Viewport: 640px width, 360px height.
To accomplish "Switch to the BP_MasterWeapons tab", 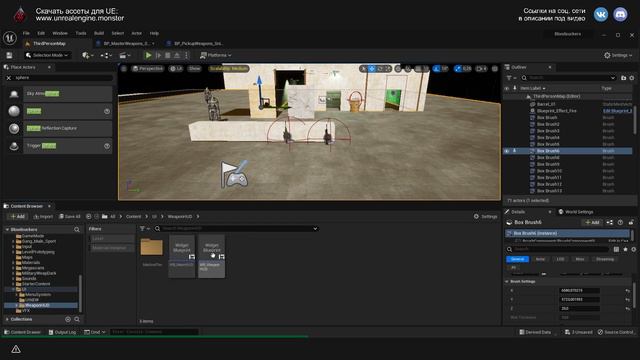I will point(125,43).
